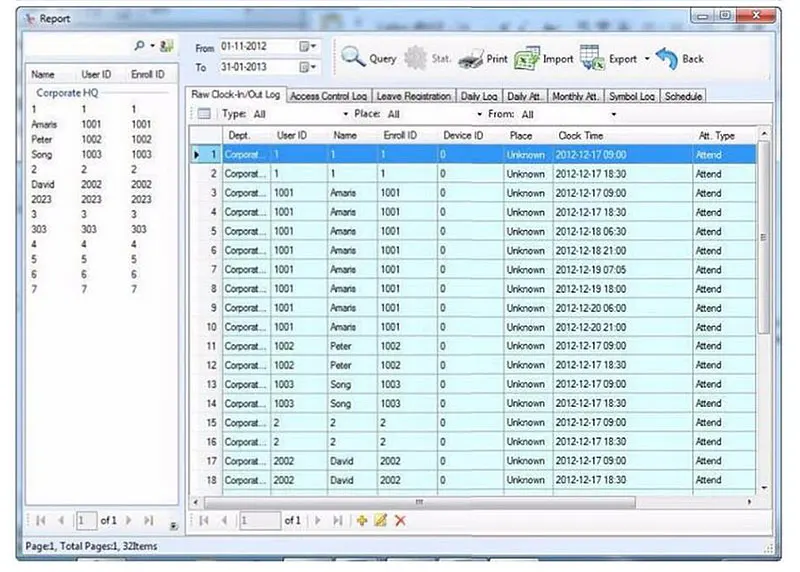Select user Amaris in the user list
This screenshot has width=800, height=572.
(x=101, y=125)
